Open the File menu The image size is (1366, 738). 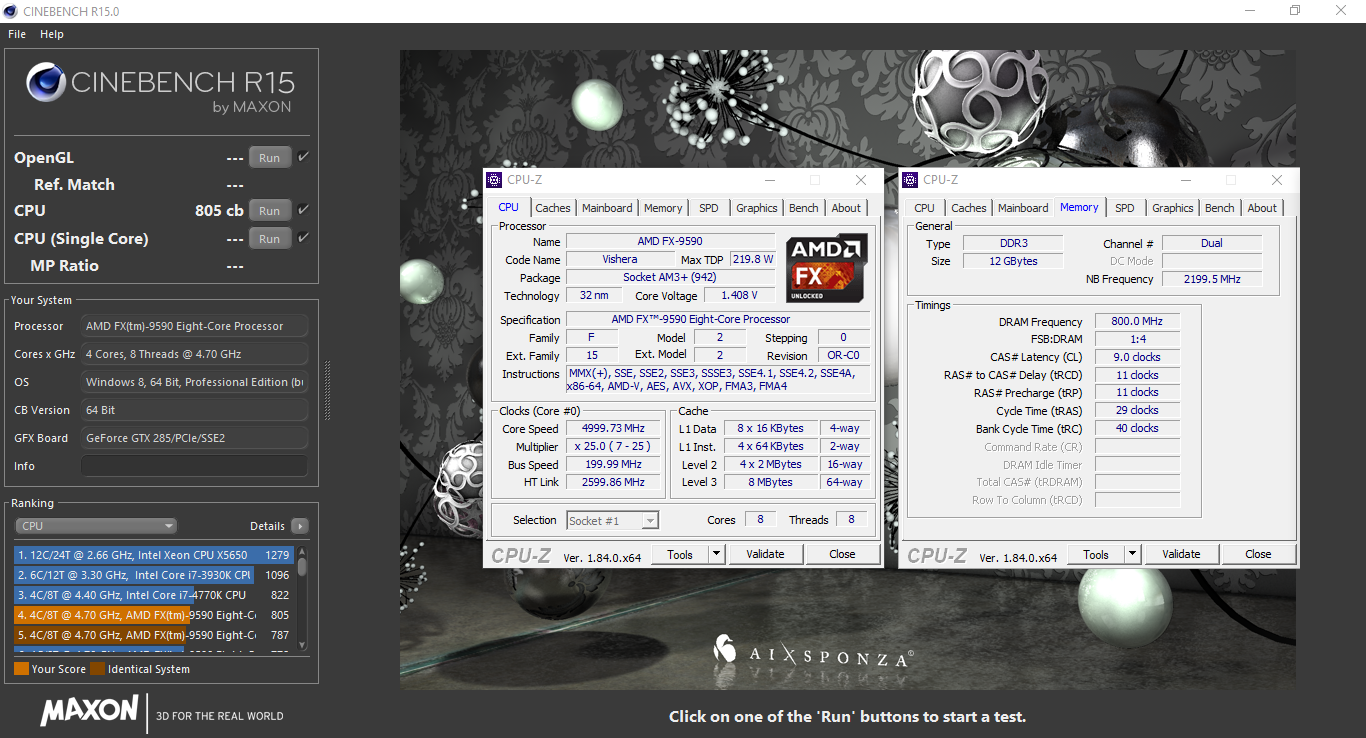[x=17, y=34]
